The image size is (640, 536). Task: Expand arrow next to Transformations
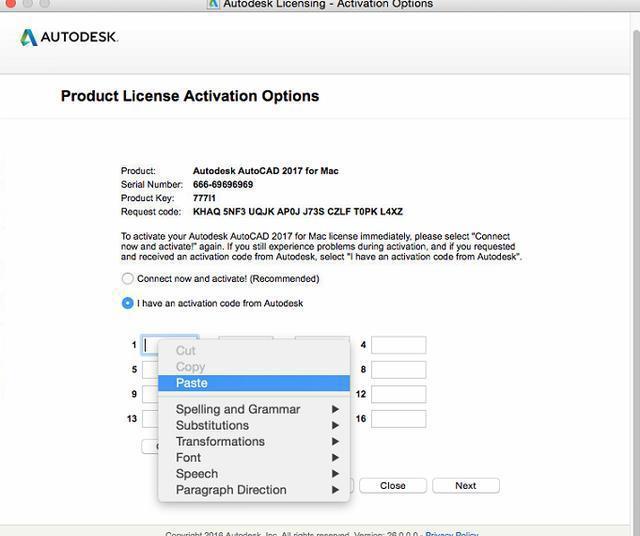[335, 441]
